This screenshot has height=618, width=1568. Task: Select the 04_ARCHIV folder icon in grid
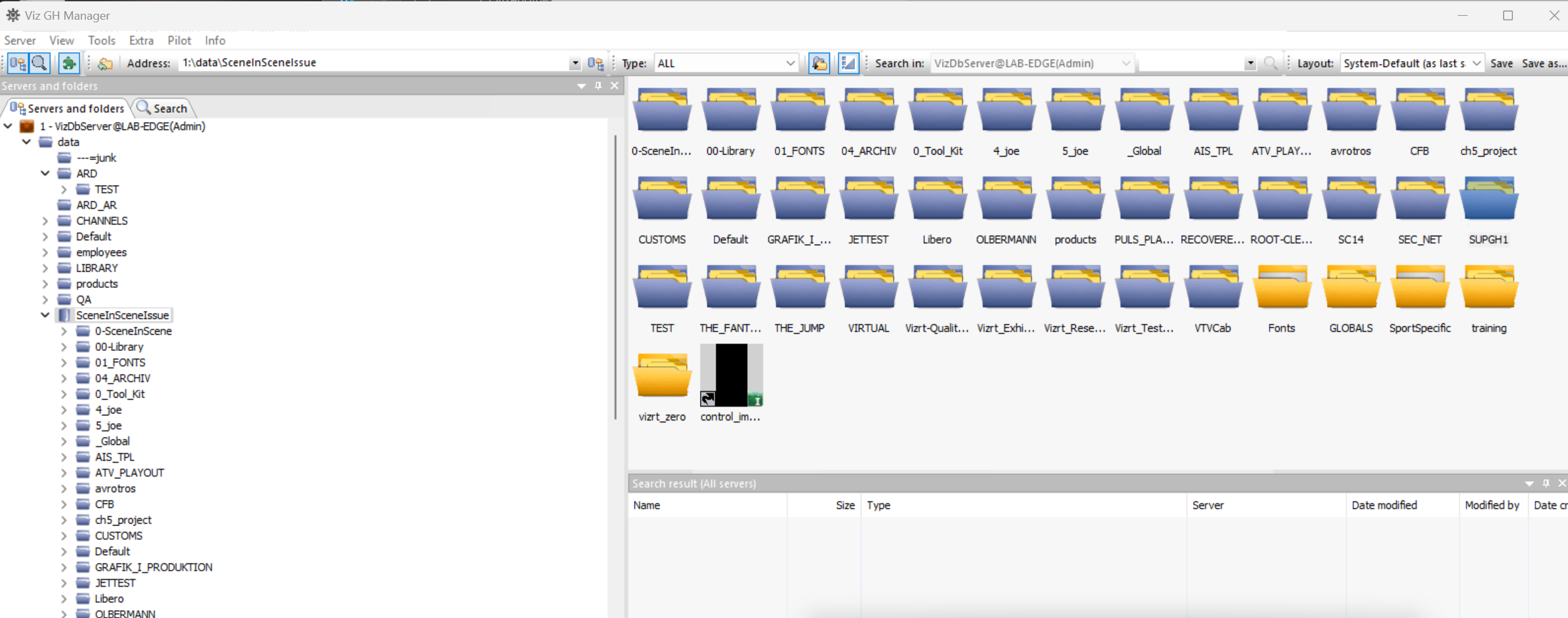868,111
